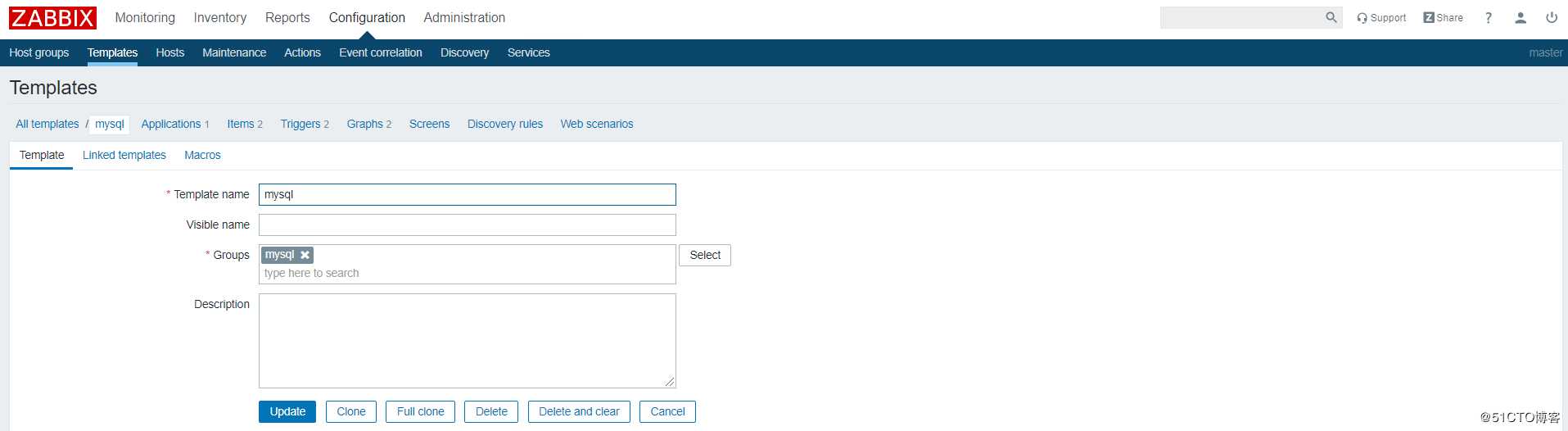Switch to Macros tab

202,155
